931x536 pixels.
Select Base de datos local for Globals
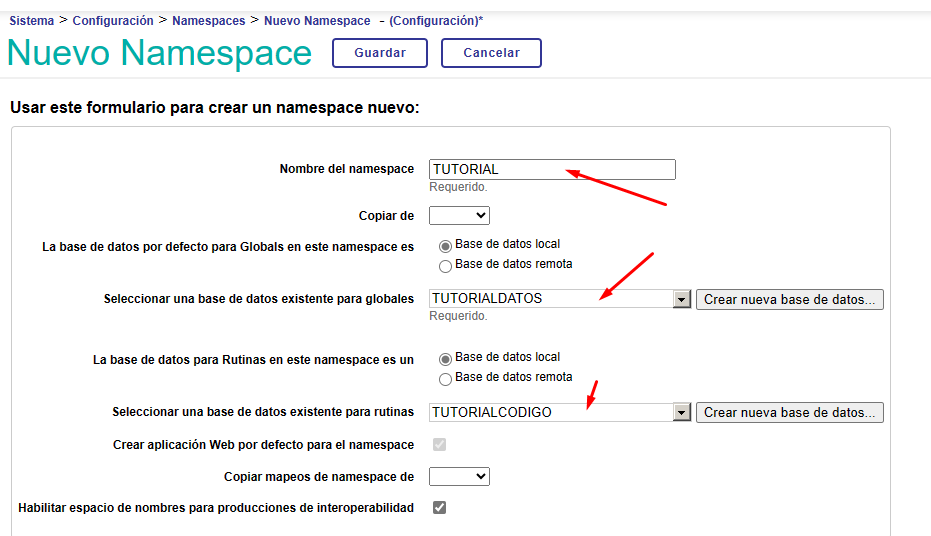(x=446, y=245)
